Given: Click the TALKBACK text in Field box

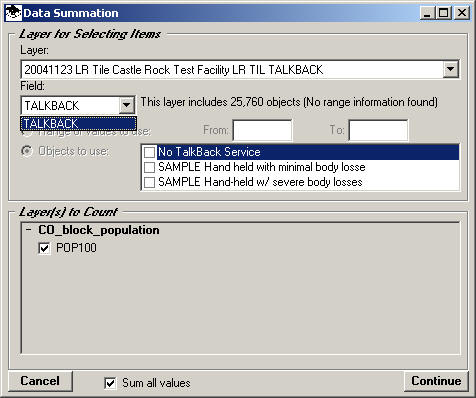Looking at the screenshot, I should [x=52, y=106].
